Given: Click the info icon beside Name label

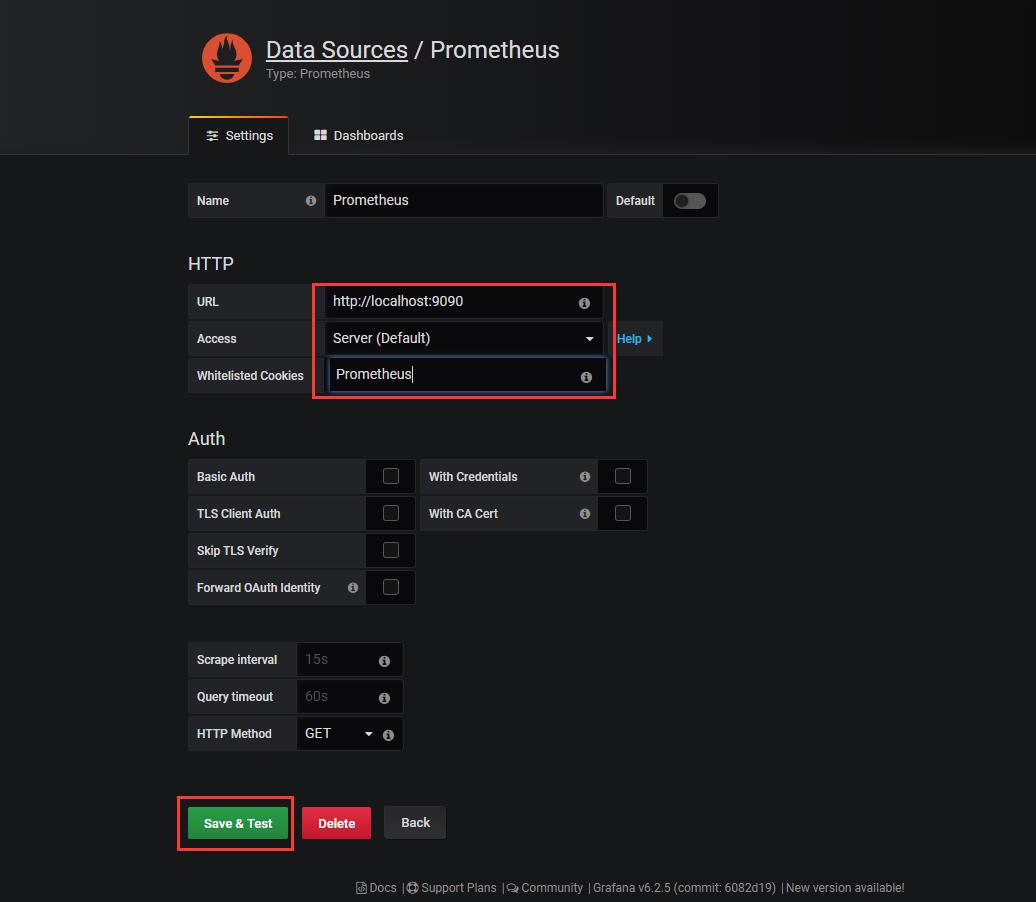Looking at the screenshot, I should pos(311,201).
